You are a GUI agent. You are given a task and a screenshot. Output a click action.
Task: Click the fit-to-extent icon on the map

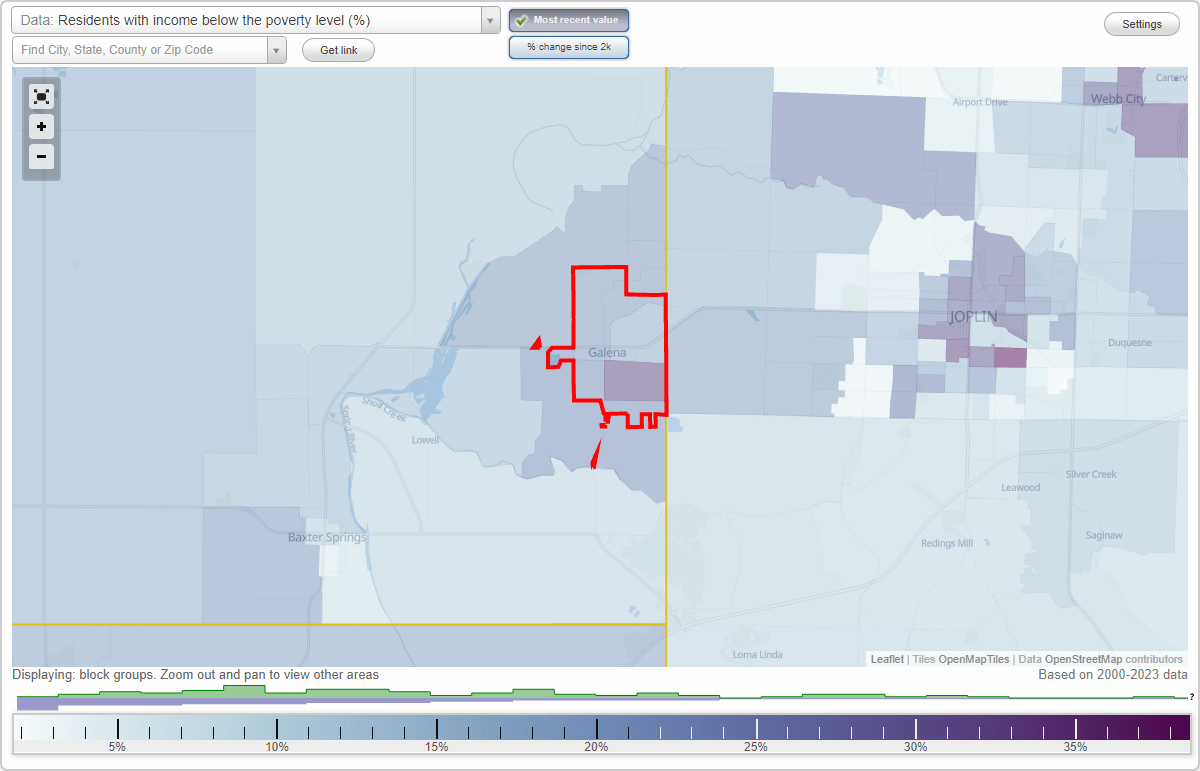(x=41, y=96)
